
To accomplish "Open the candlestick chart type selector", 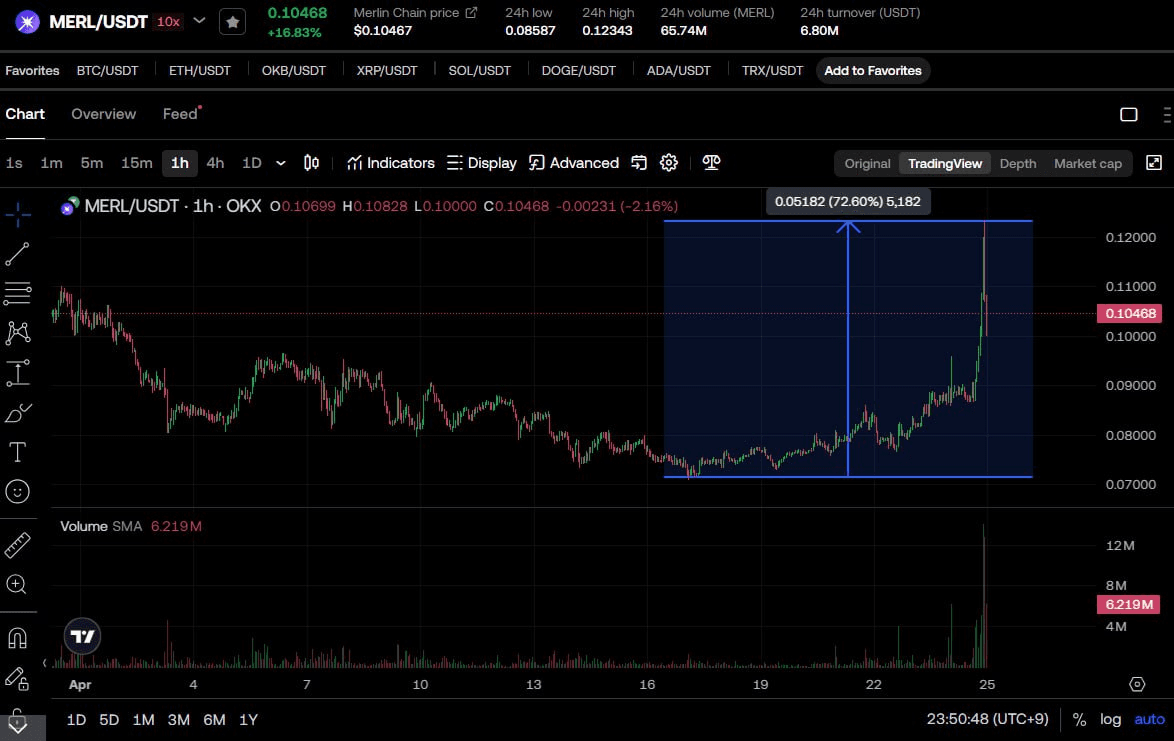I will click(311, 163).
